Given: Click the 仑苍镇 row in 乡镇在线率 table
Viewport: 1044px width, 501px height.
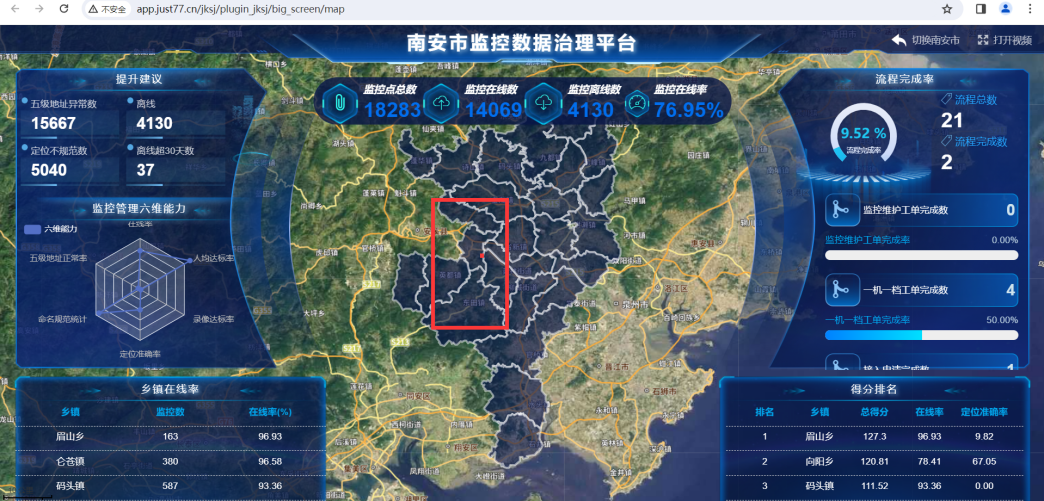Looking at the screenshot, I should point(170,462).
